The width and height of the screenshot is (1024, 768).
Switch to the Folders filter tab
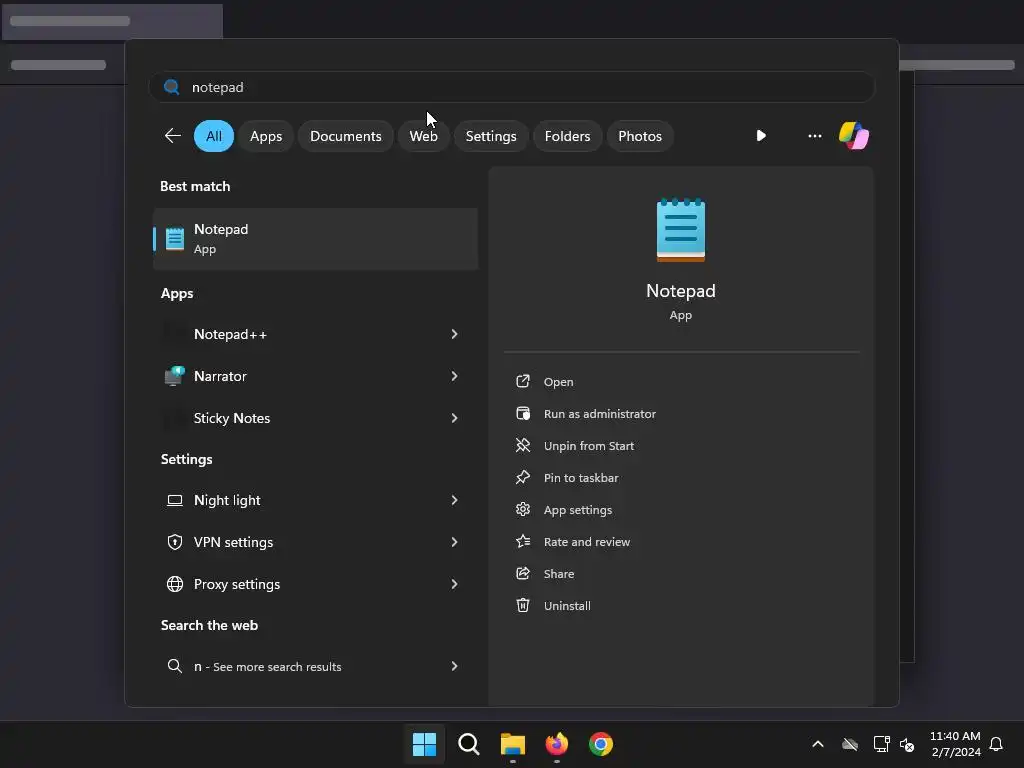tap(567, 136)
